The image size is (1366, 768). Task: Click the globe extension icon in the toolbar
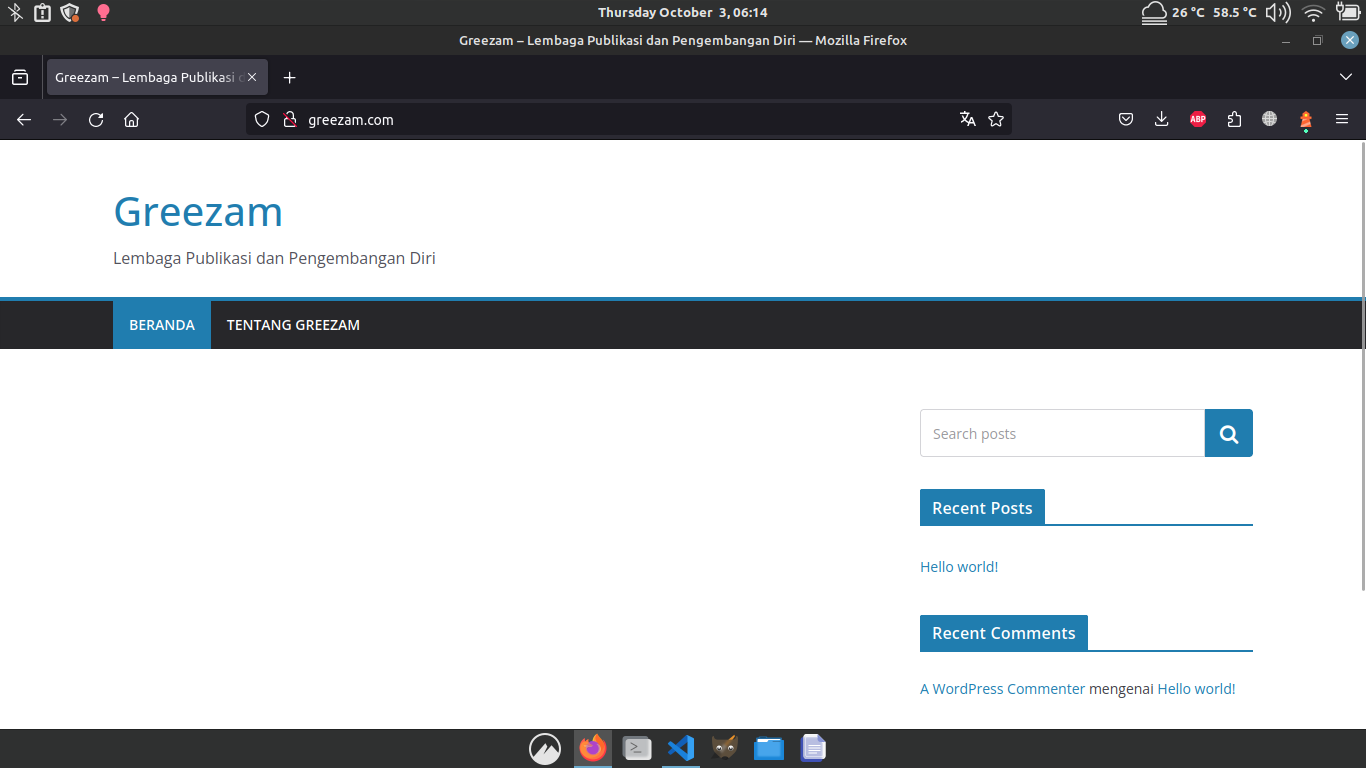(1270, 119)
